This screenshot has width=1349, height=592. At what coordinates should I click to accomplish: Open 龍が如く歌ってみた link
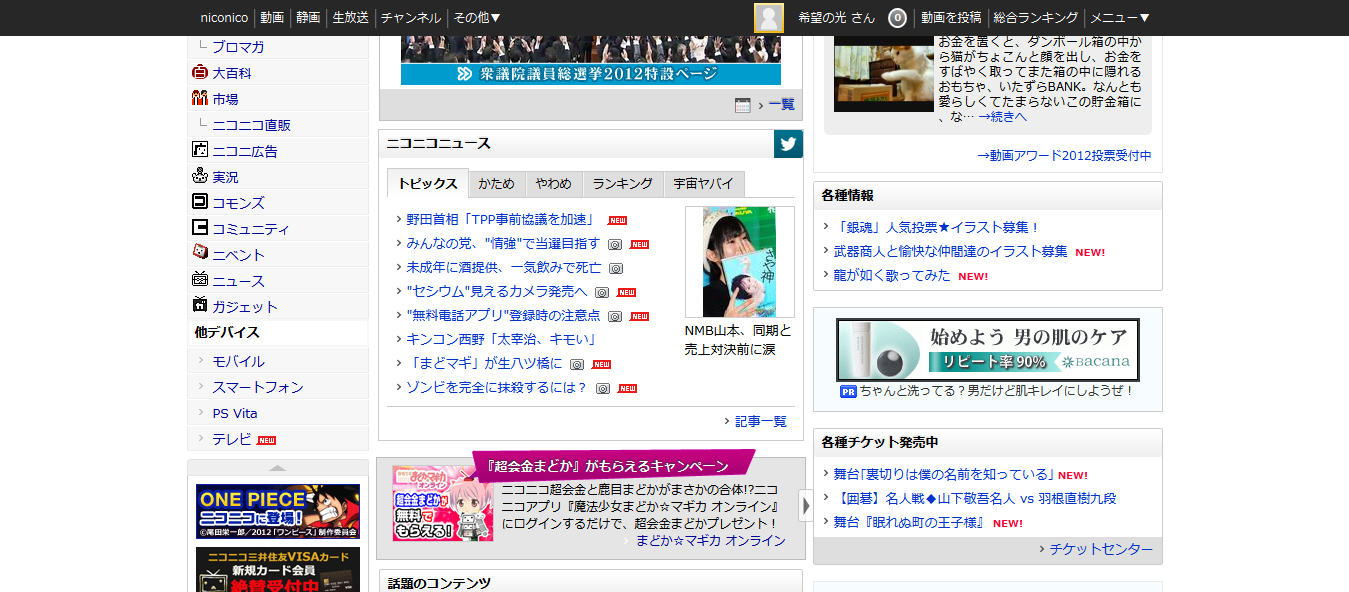[892, 275]
